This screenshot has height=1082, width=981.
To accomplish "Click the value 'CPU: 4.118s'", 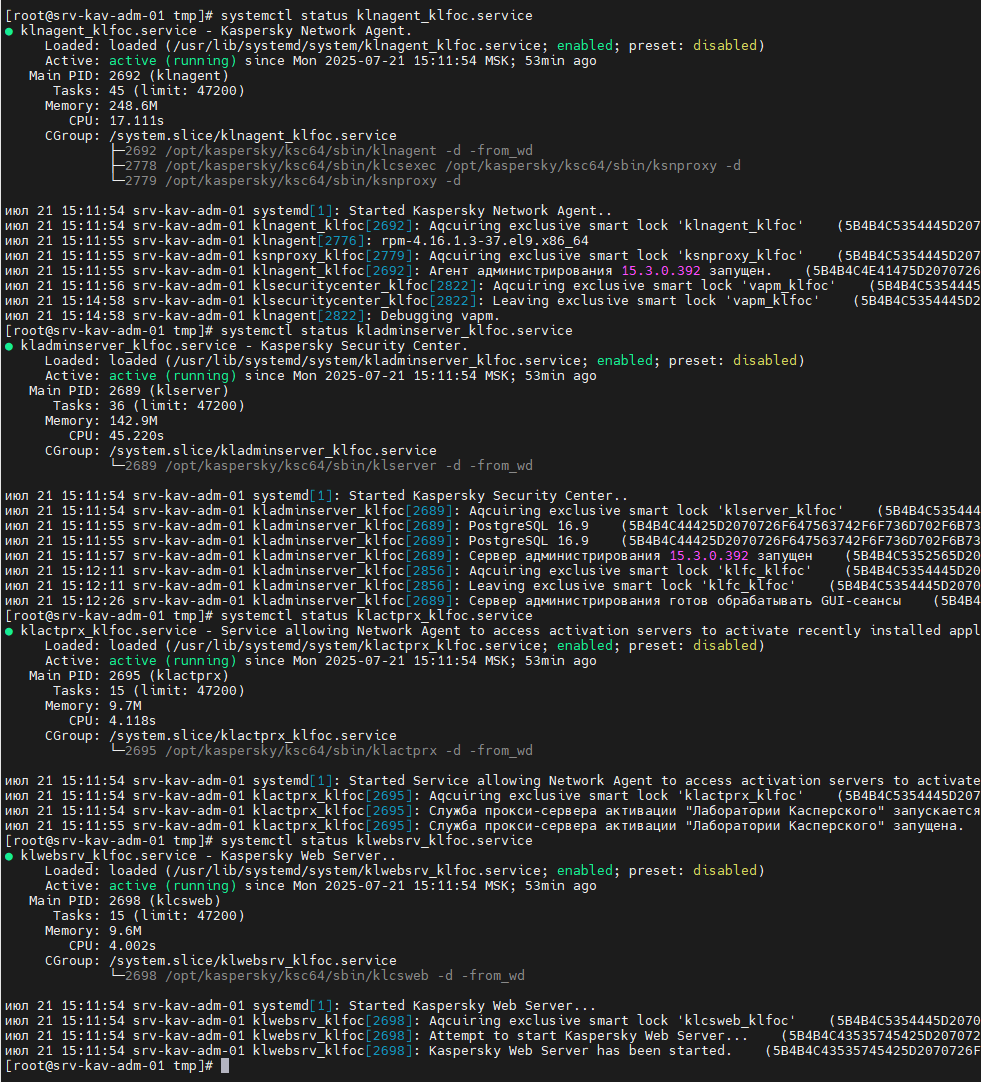I will pos(112,721).
